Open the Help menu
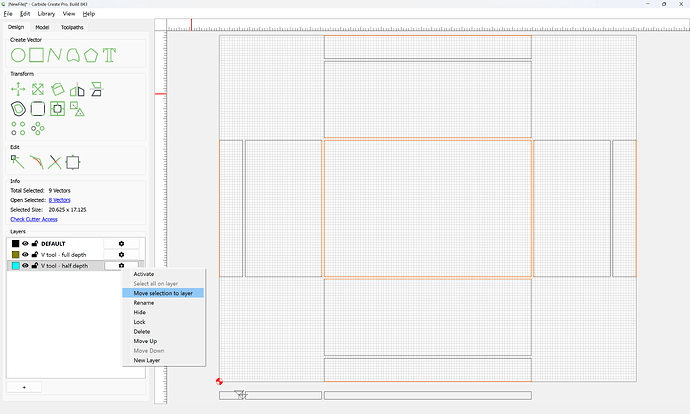Viewport: 690px width, 414px height. tap(88, 14)
